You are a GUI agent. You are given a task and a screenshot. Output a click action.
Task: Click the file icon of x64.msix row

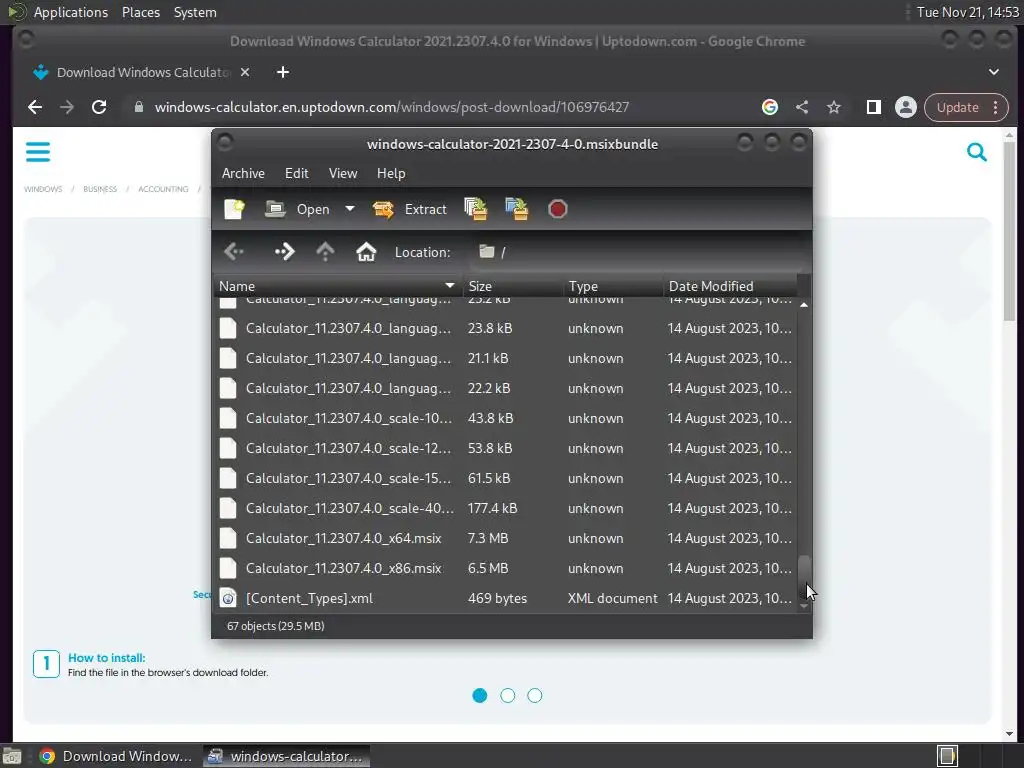[228, 538]
